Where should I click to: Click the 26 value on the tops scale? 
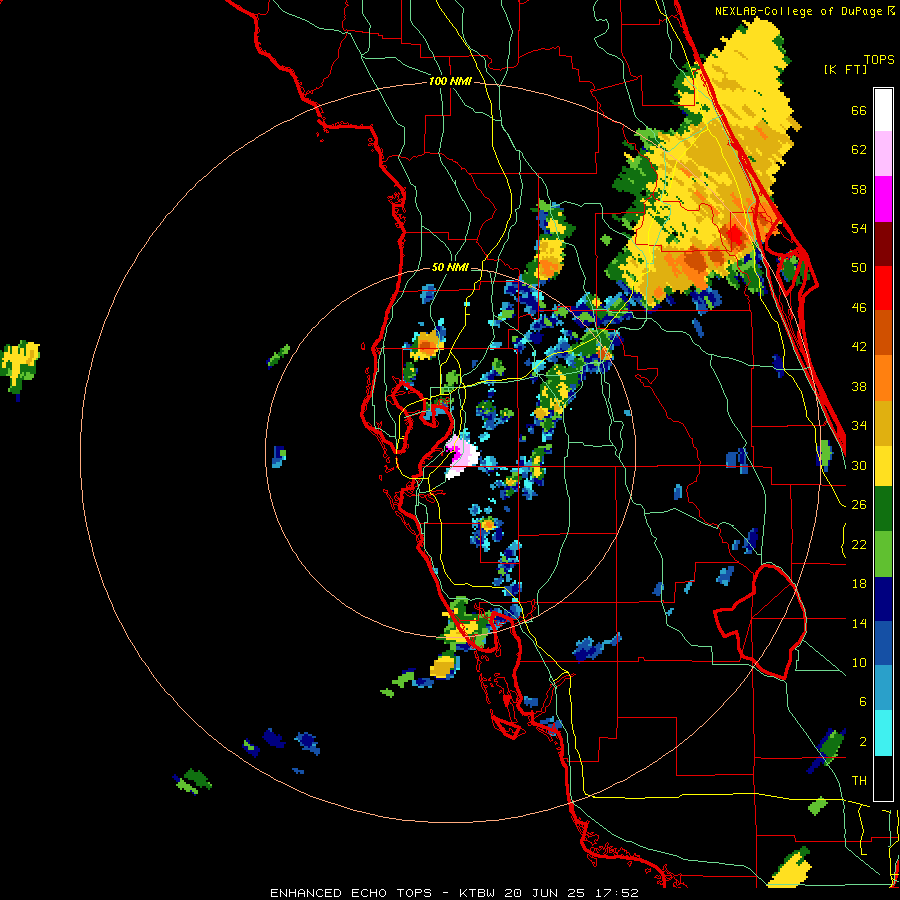[x=859, y=505]
